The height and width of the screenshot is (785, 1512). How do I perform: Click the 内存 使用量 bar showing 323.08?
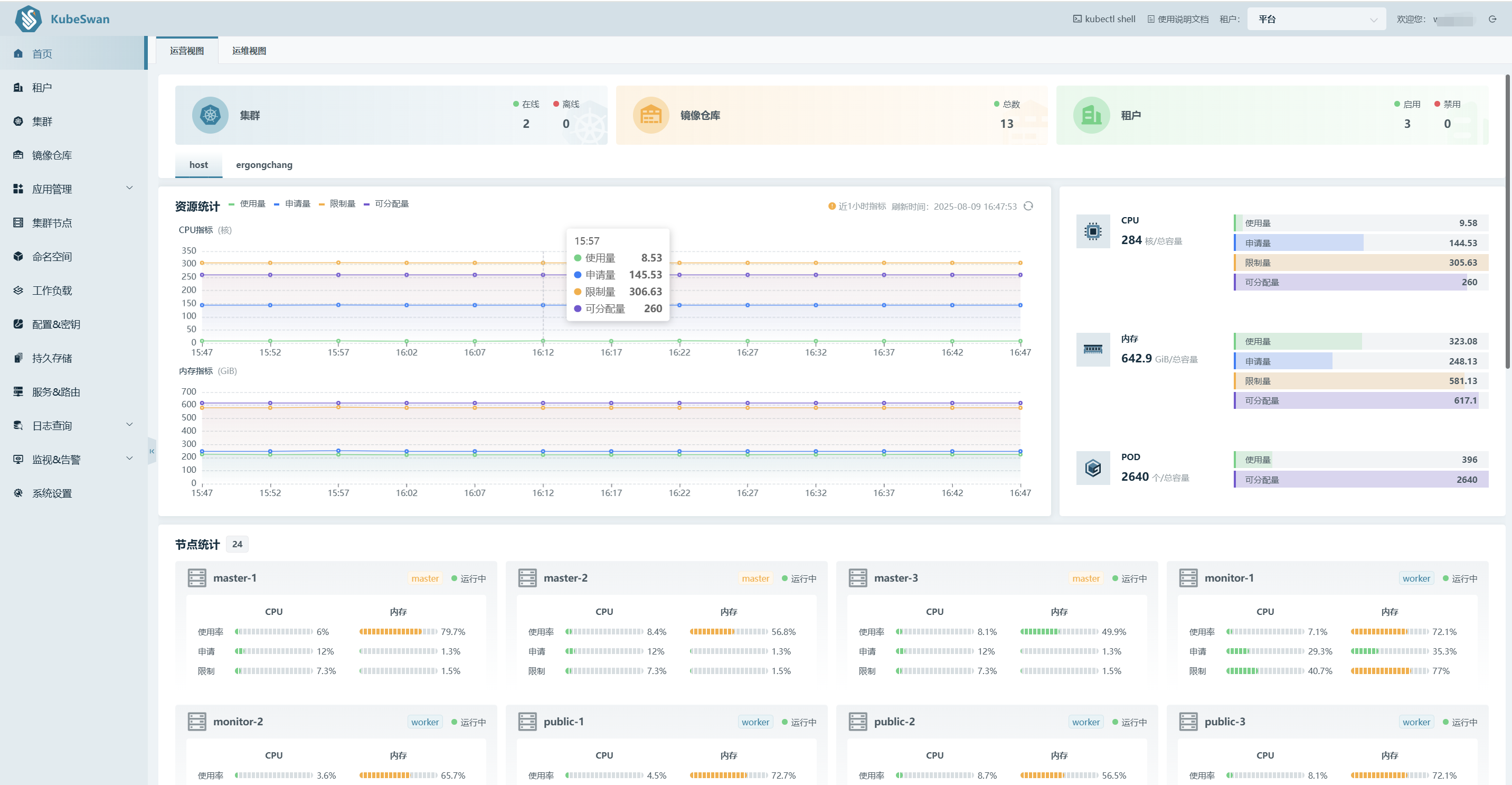pos(1361,342)
